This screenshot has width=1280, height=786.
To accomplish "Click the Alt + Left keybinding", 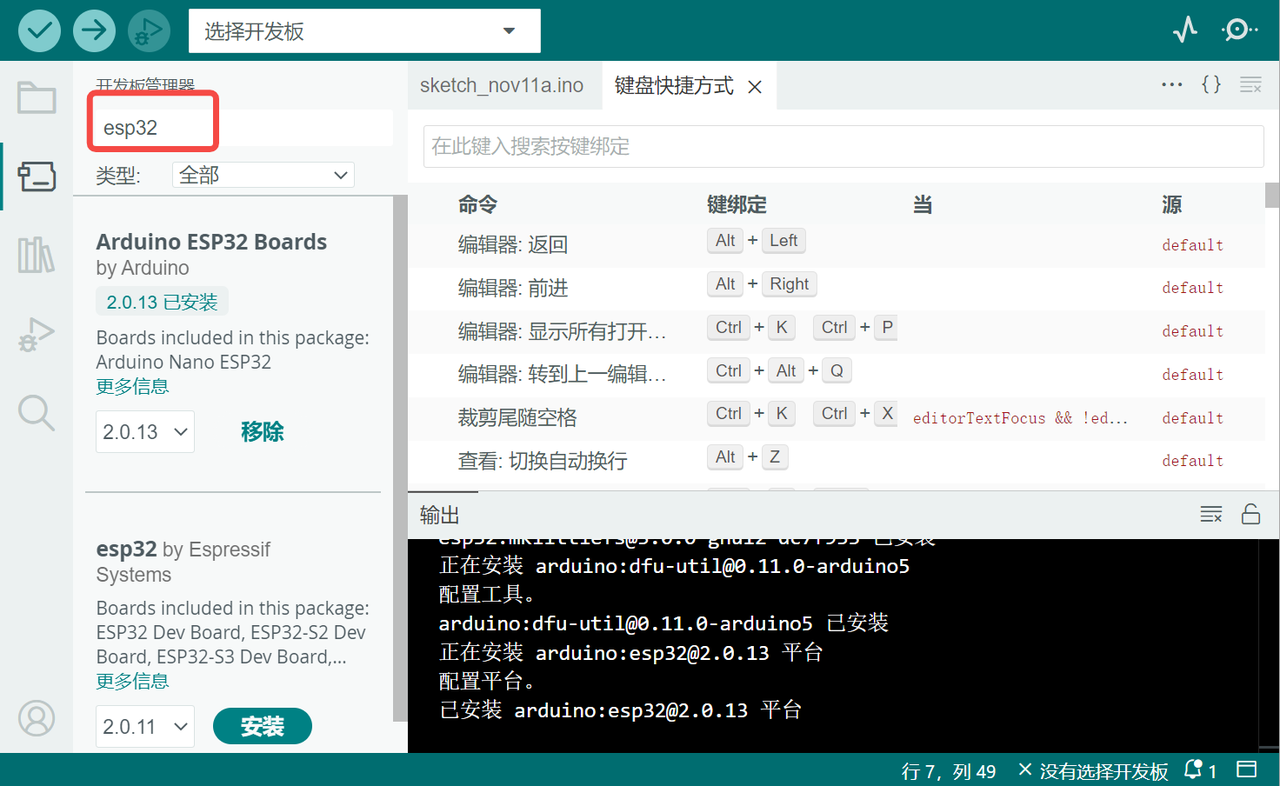I will click(x=756, y=241).
